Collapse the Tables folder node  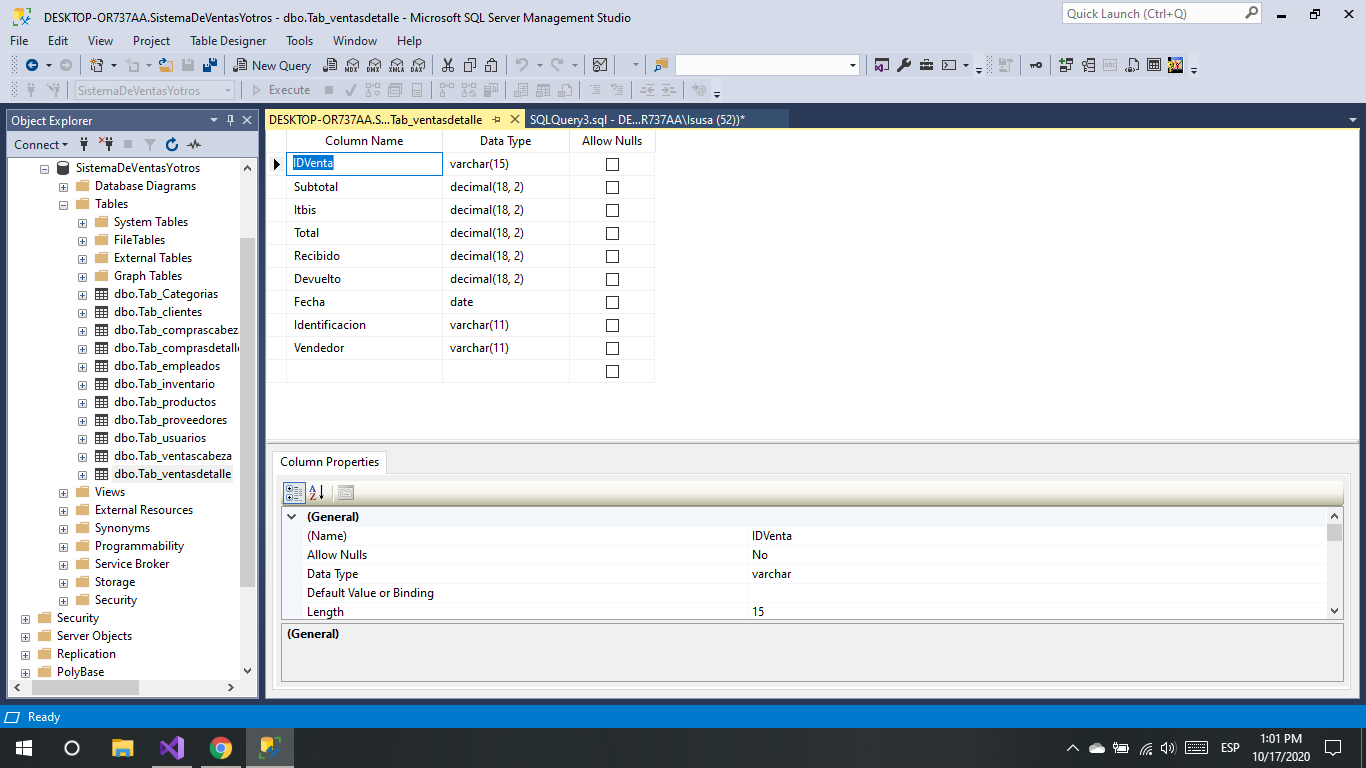[64, 204]
